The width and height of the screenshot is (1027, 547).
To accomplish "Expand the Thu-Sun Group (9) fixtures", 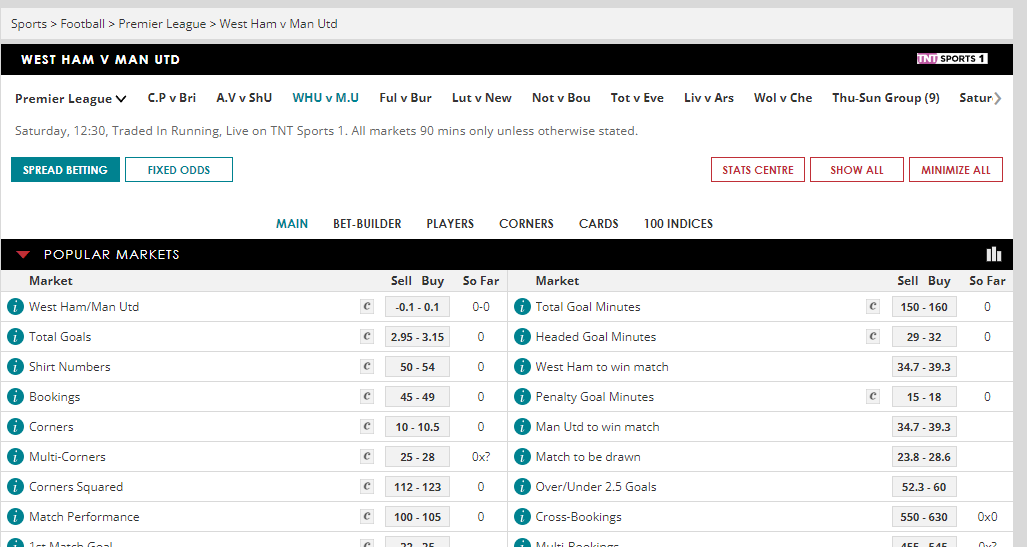I will pyautogui.click(x=886, y=98).
